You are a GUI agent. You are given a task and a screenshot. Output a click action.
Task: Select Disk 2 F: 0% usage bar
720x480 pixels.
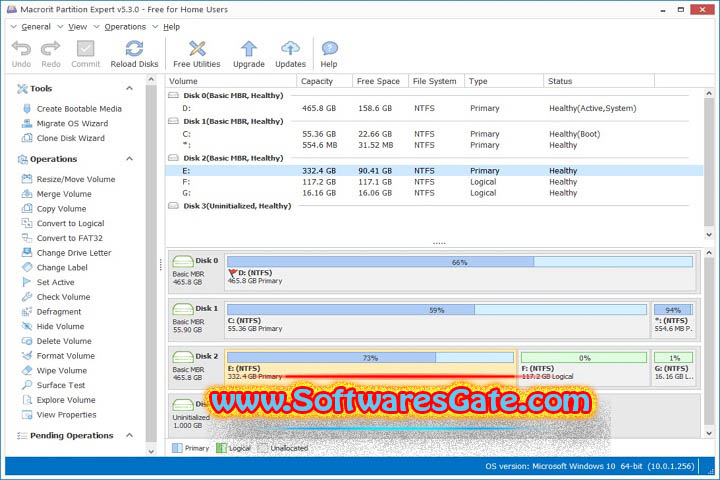point(584,358)
